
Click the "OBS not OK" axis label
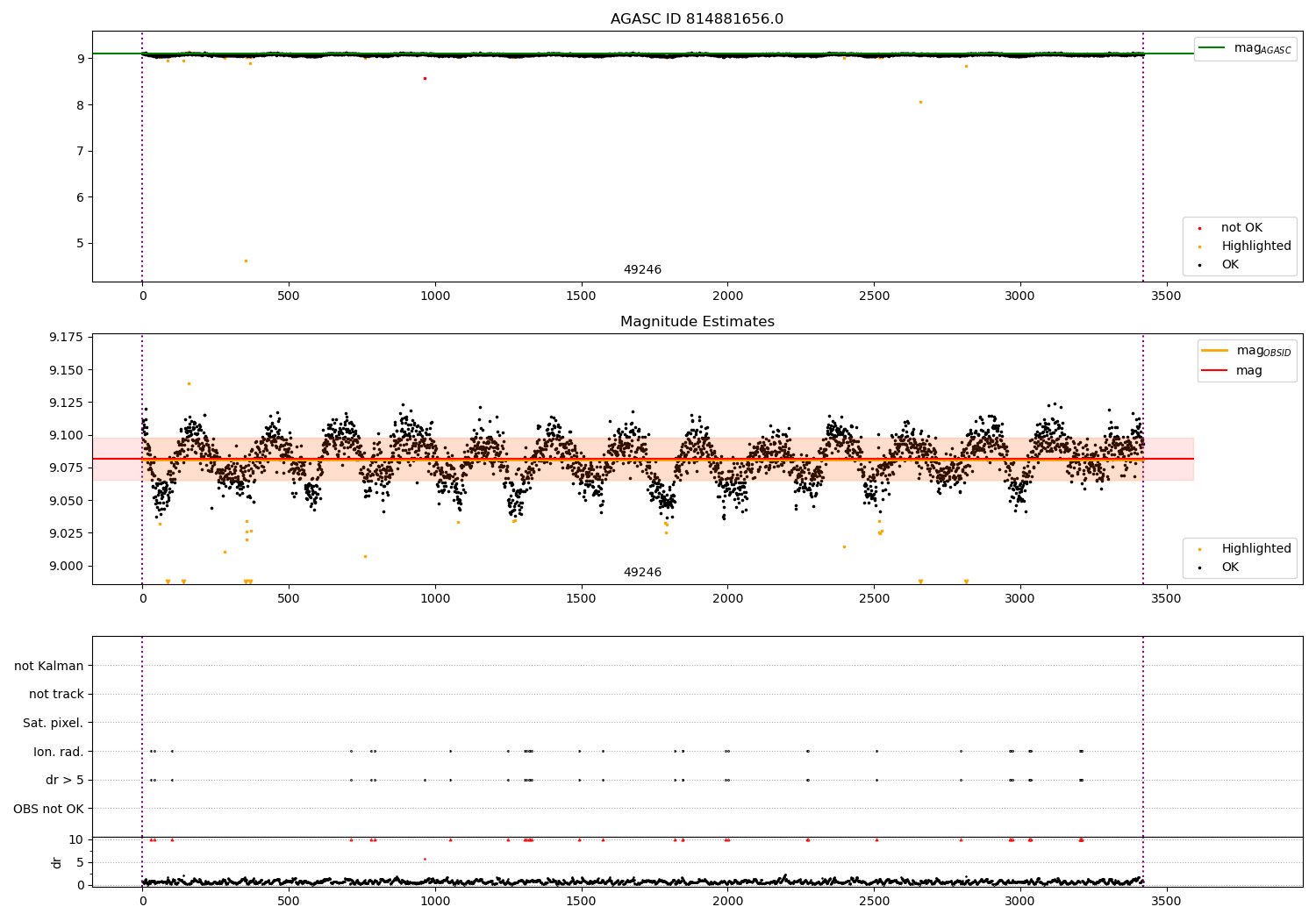(48, 809)
